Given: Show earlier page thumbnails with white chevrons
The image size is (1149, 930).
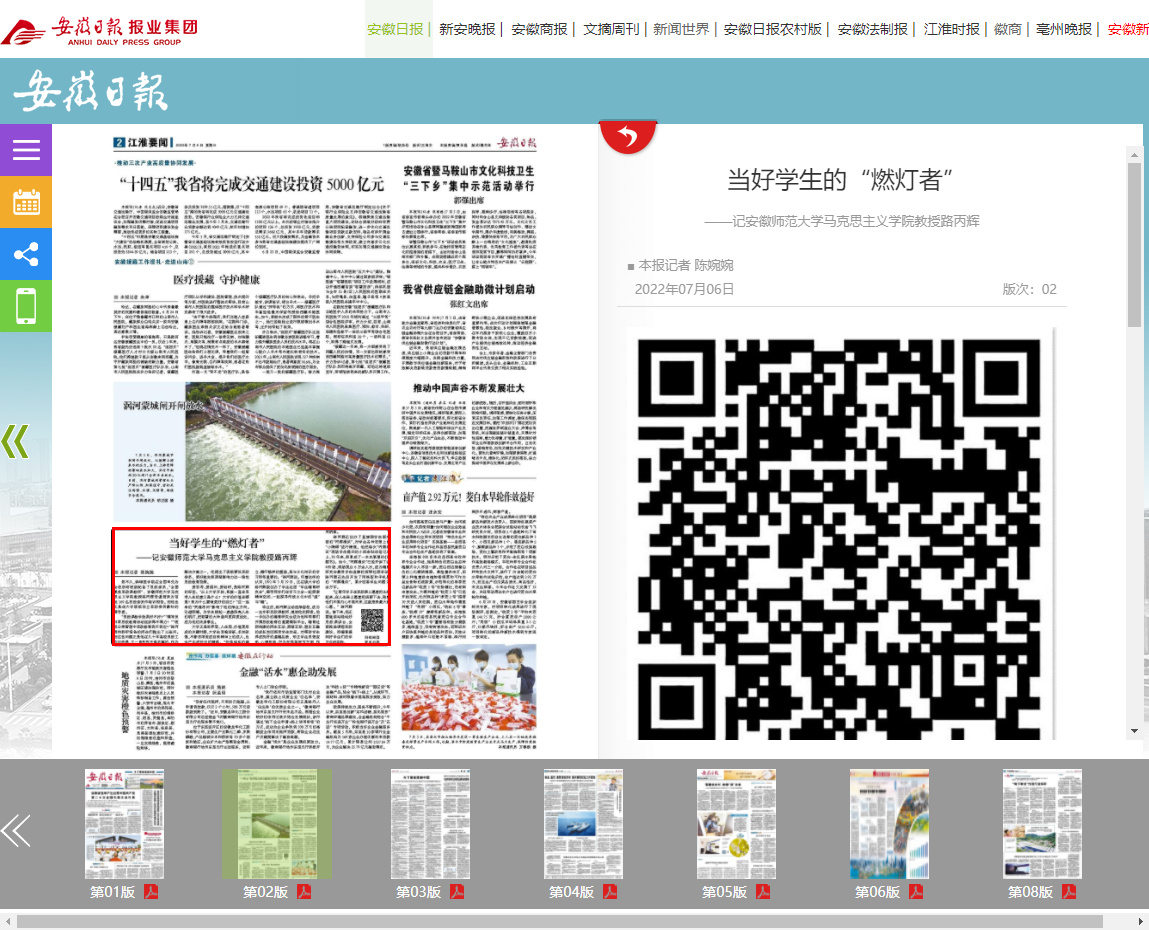Looking at the screenshot, I should 16,830.
